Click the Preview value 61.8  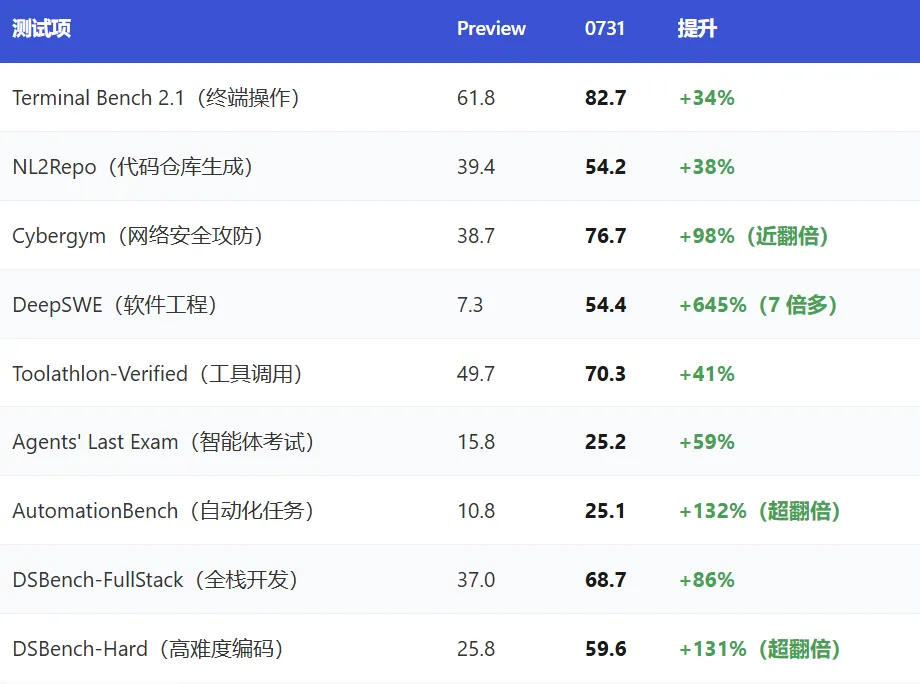click(x=476, y=97)
